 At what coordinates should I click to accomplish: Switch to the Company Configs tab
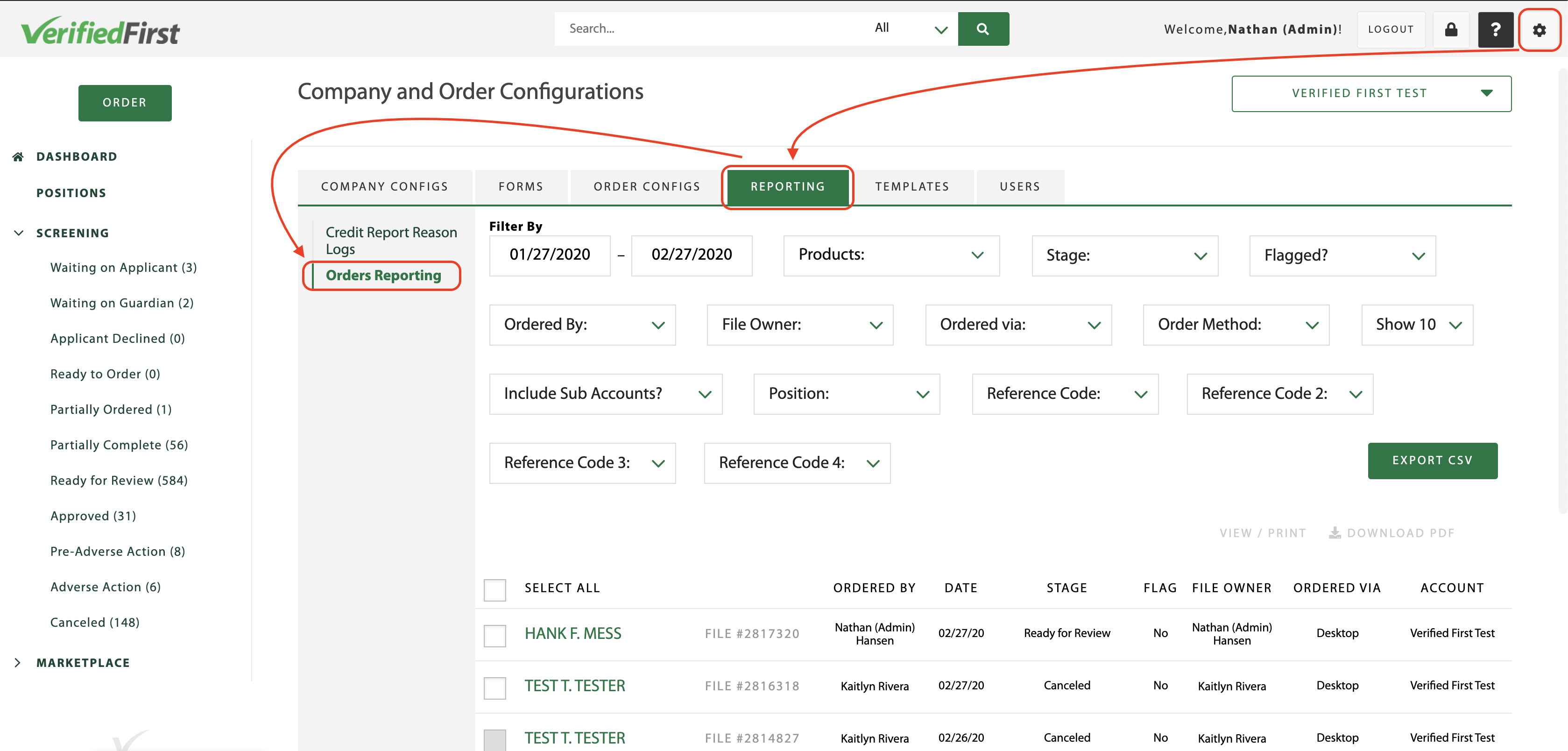(x=385, y=187)
